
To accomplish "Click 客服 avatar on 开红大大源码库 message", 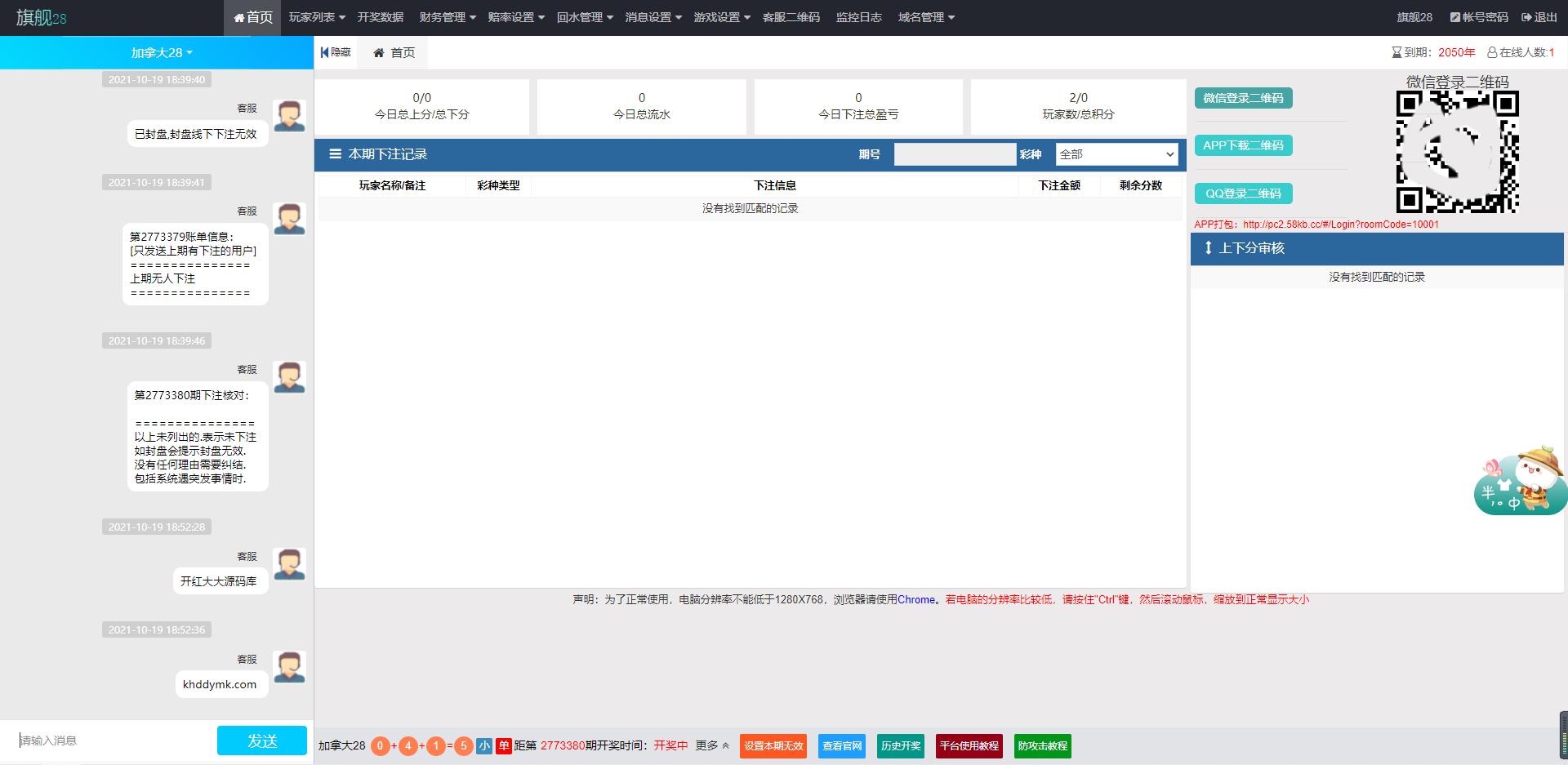I will (x=289, y=564).
